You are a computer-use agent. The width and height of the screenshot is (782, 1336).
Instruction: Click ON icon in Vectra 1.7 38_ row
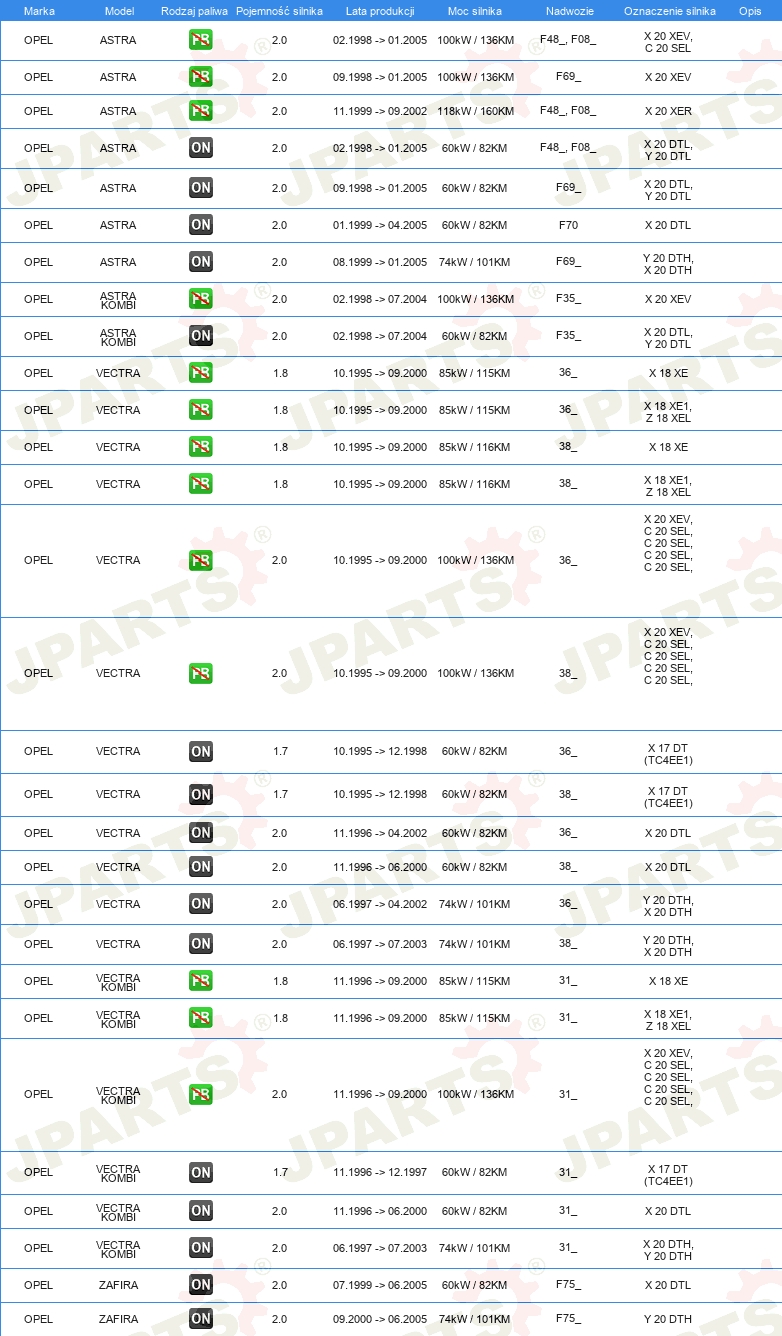[x=201, y=795]
